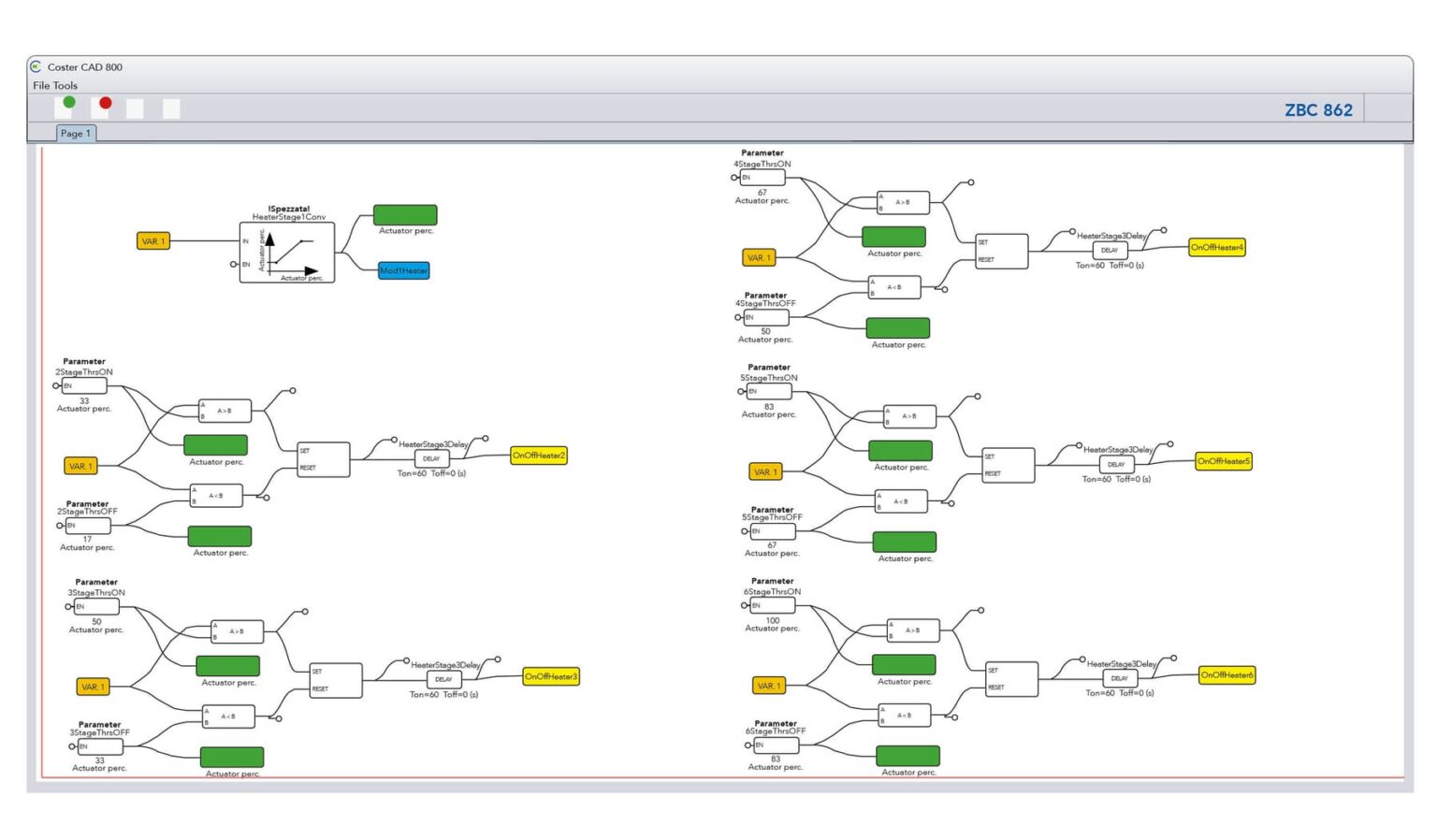1437x840 pixels.
Task: Click the '!Spezzata!' title above HeaterStage1Conv
Action: [x=288, y=209]
